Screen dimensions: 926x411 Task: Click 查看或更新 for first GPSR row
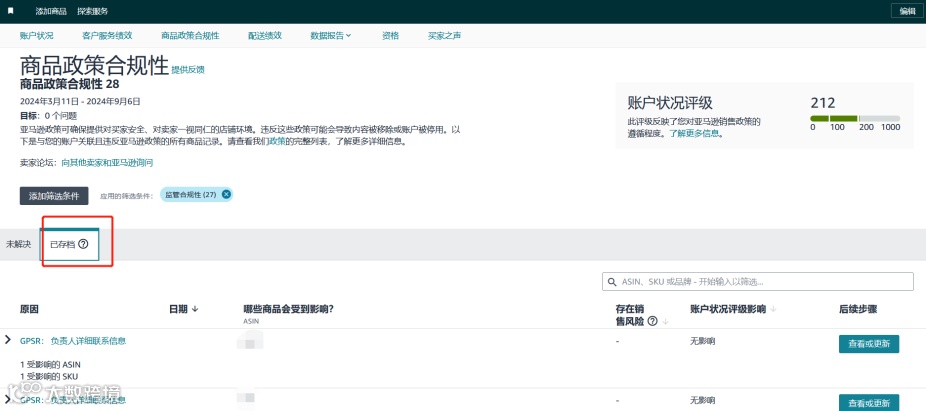coord(869,344)
